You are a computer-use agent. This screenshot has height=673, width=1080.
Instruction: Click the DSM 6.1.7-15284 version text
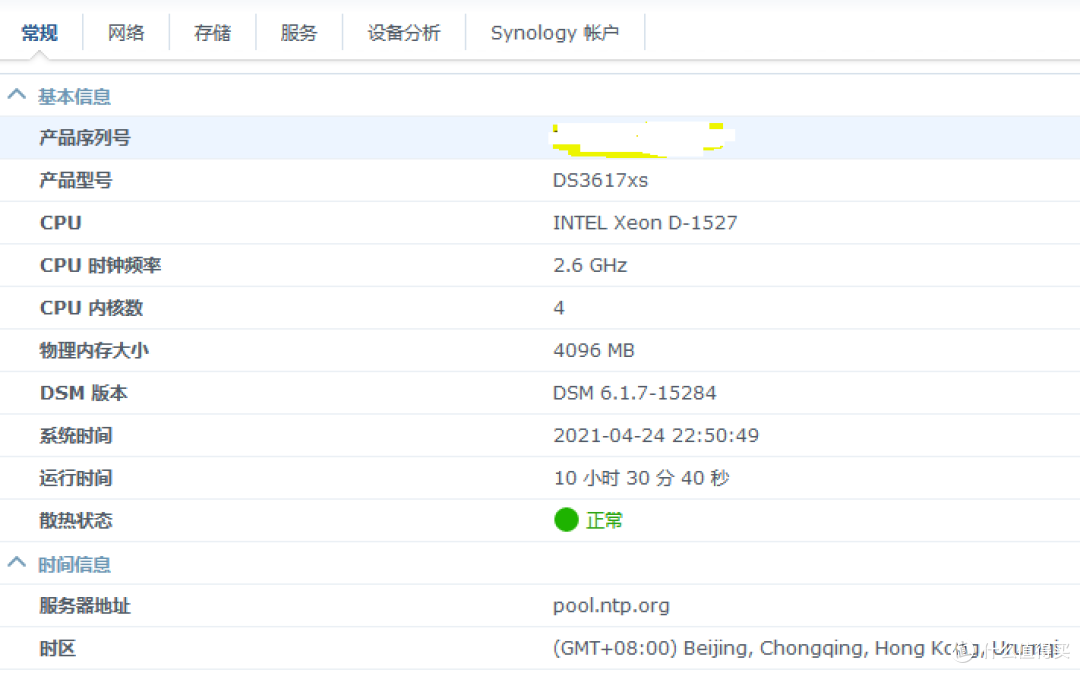[634, 393]
